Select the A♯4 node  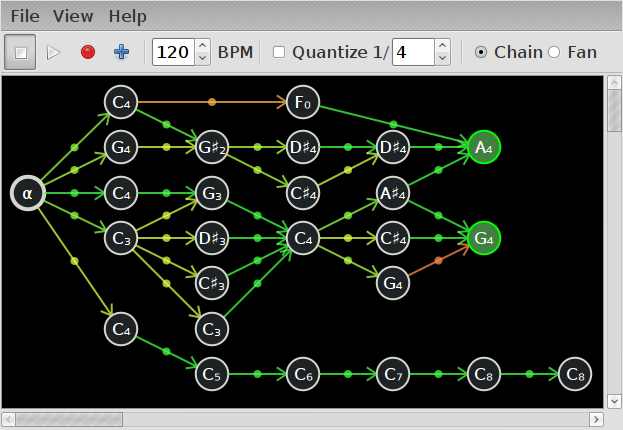tap(393, 193)
